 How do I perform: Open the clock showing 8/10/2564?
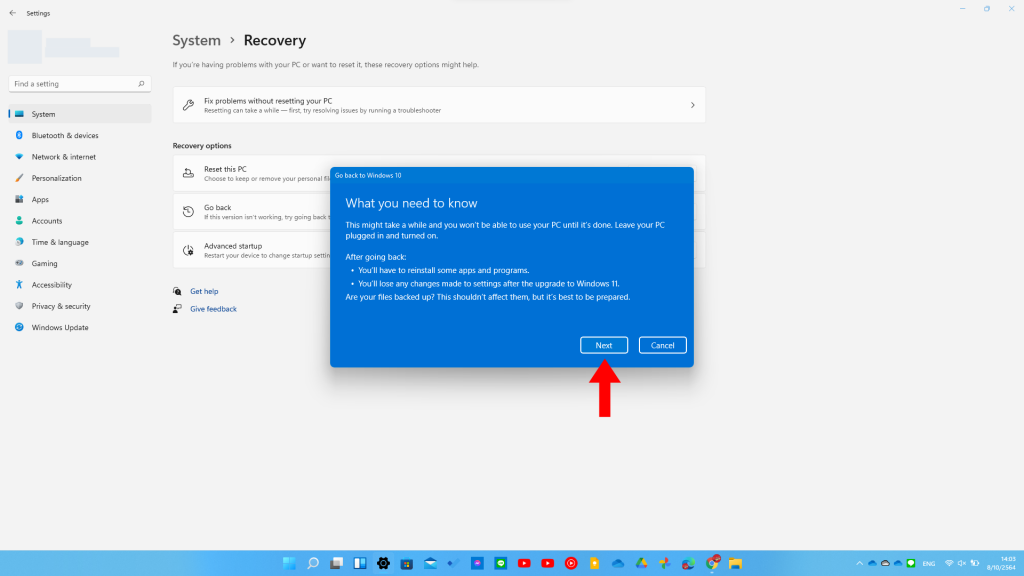(1001, 563)
